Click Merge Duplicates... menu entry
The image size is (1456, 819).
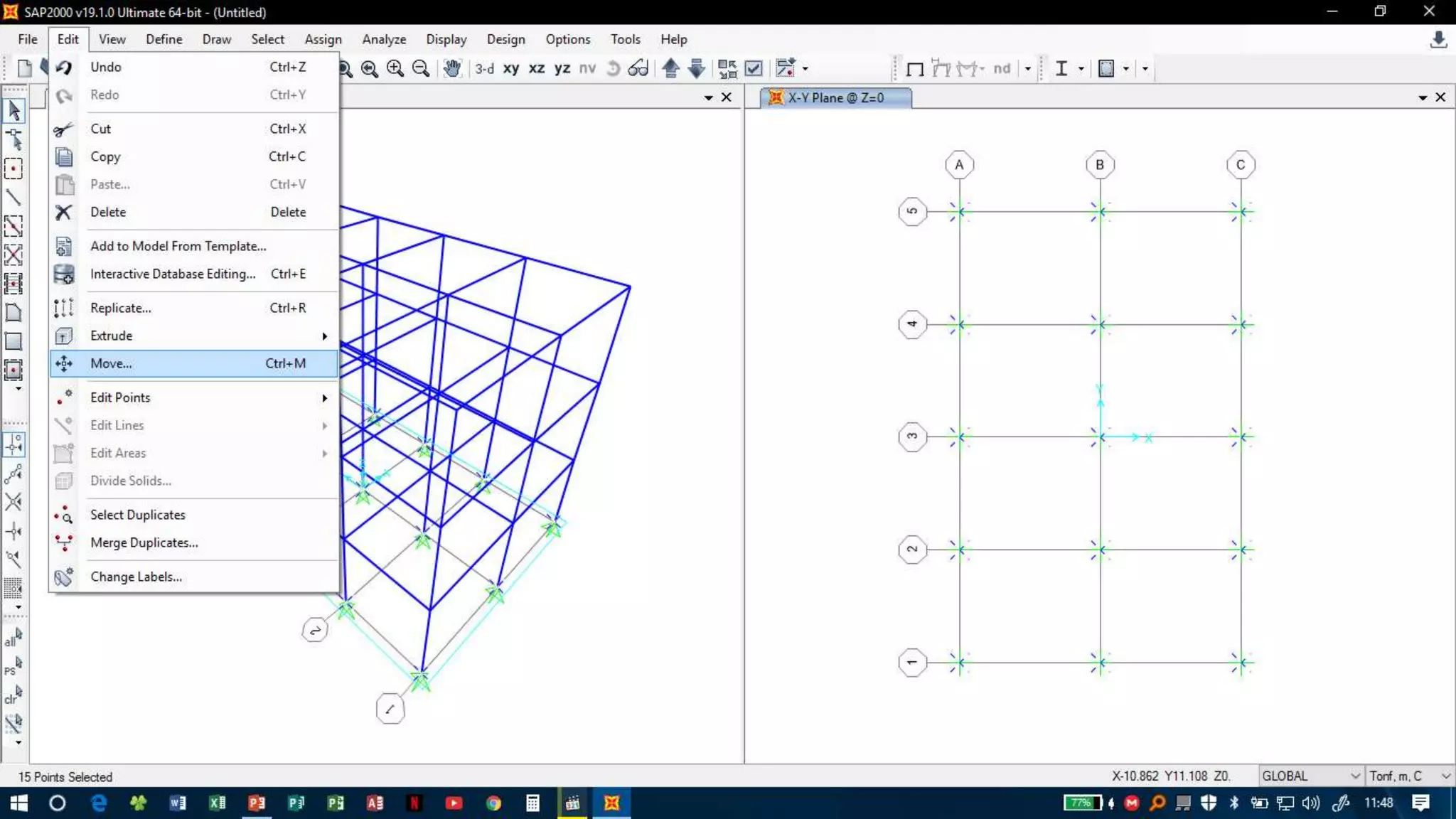[144, 542]
